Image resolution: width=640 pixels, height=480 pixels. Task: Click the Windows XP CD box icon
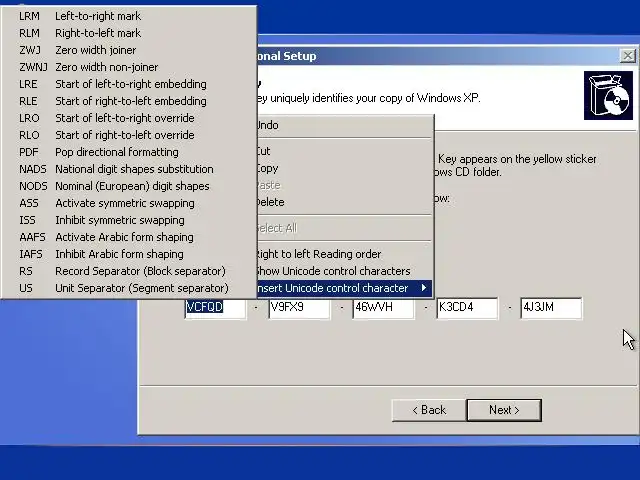[x=608, y=96]
